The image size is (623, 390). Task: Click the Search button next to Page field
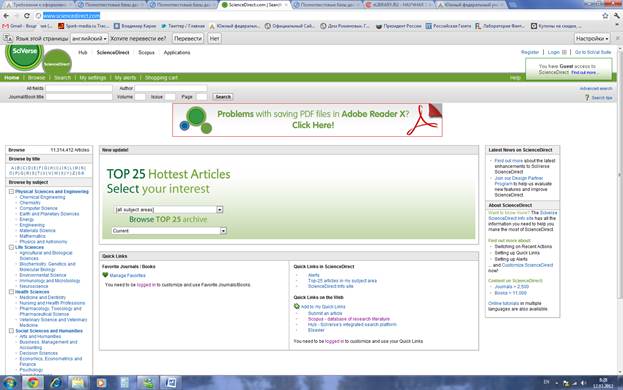click(223, 97)
